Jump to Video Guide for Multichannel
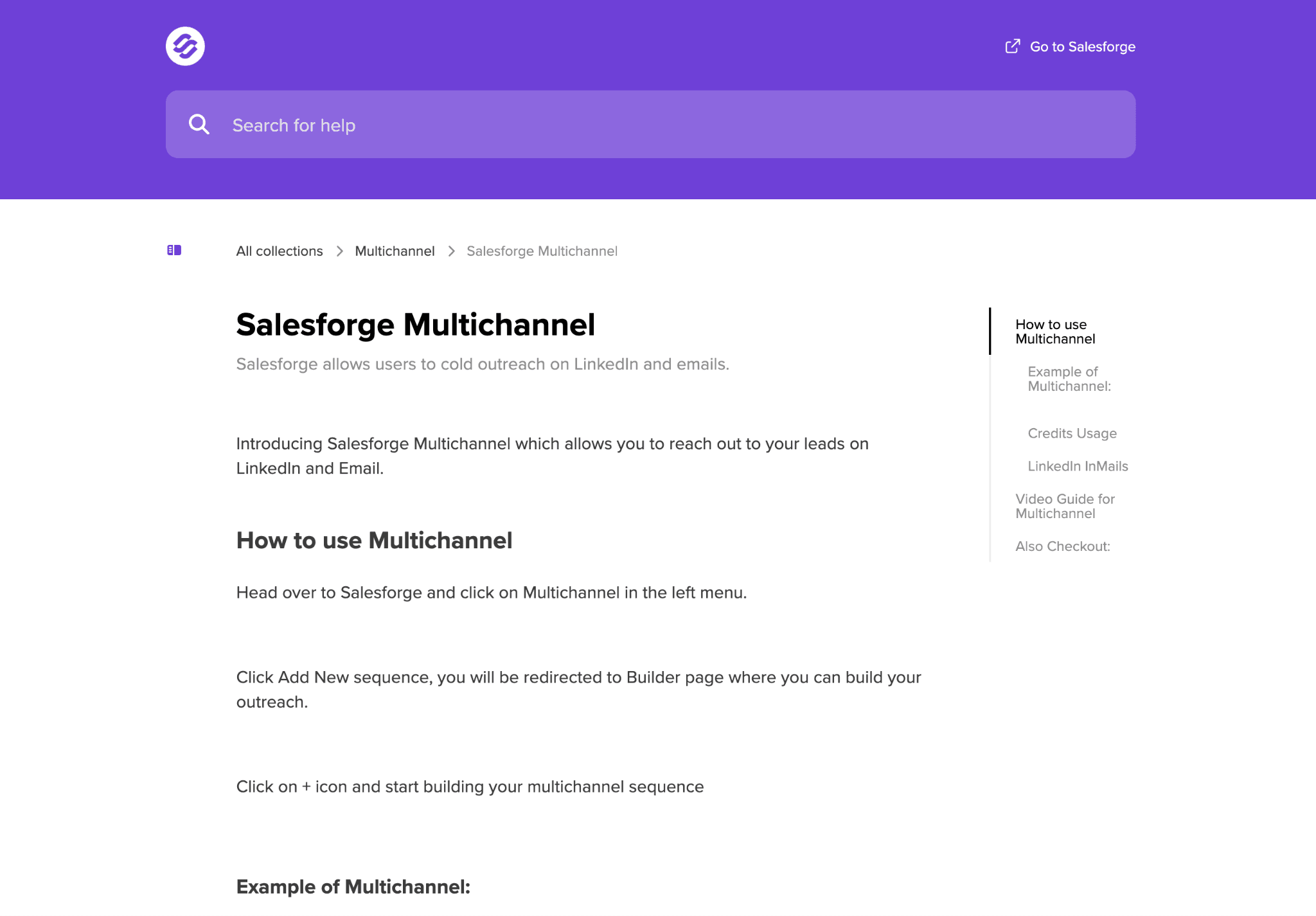The height and width of the screenshot is (916, 1316). (x=1065, y=506)
